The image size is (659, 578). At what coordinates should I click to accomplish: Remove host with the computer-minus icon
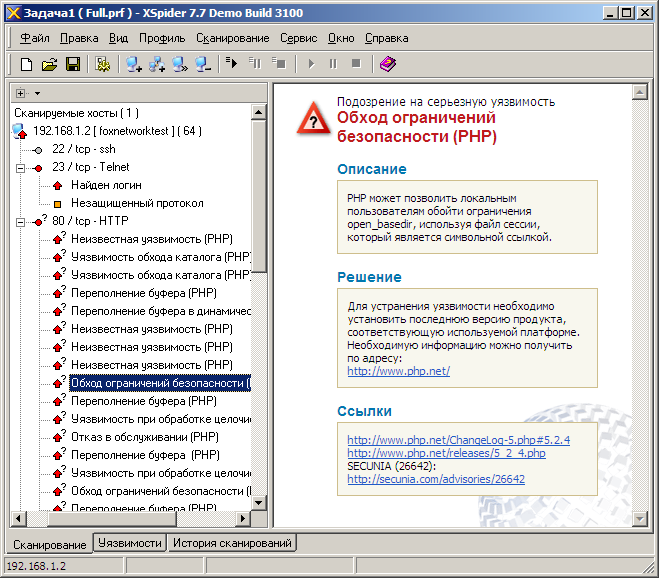coord(203,64)
